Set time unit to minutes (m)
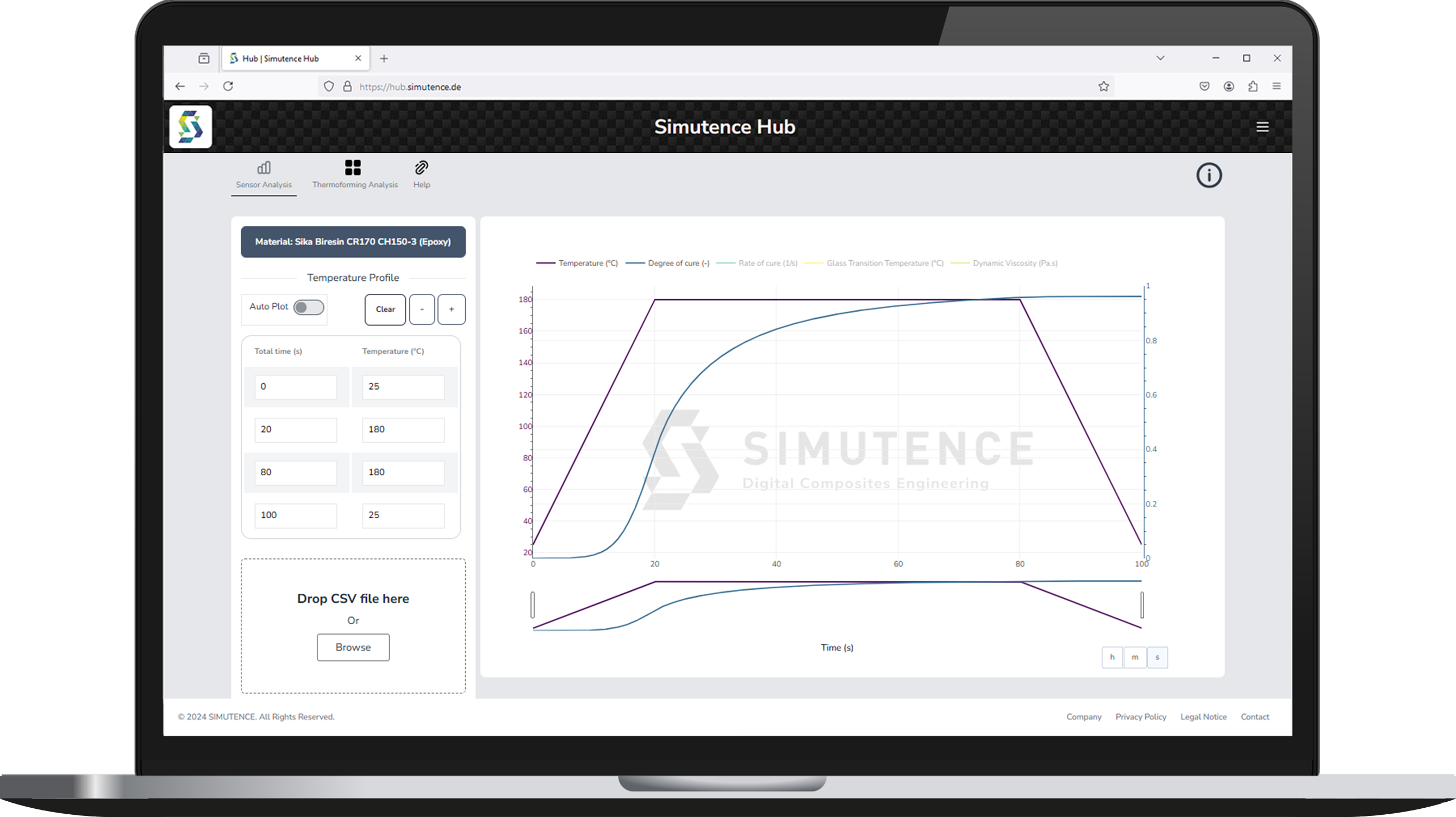1456x817 pixels. pos(1134,657)
